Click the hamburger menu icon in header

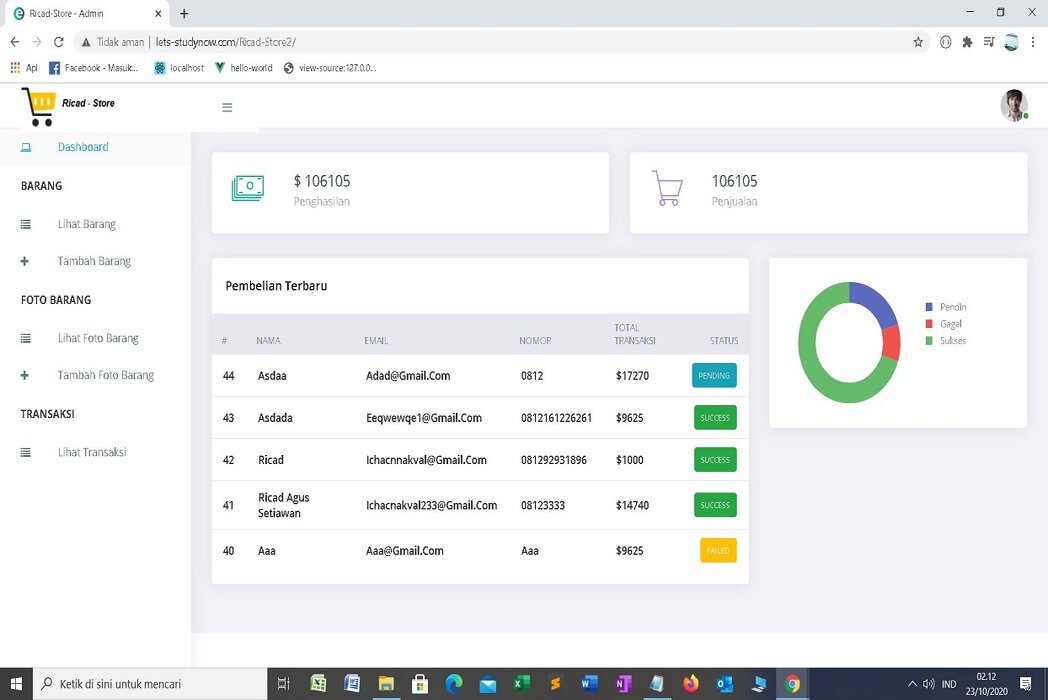tap(227, 107)
